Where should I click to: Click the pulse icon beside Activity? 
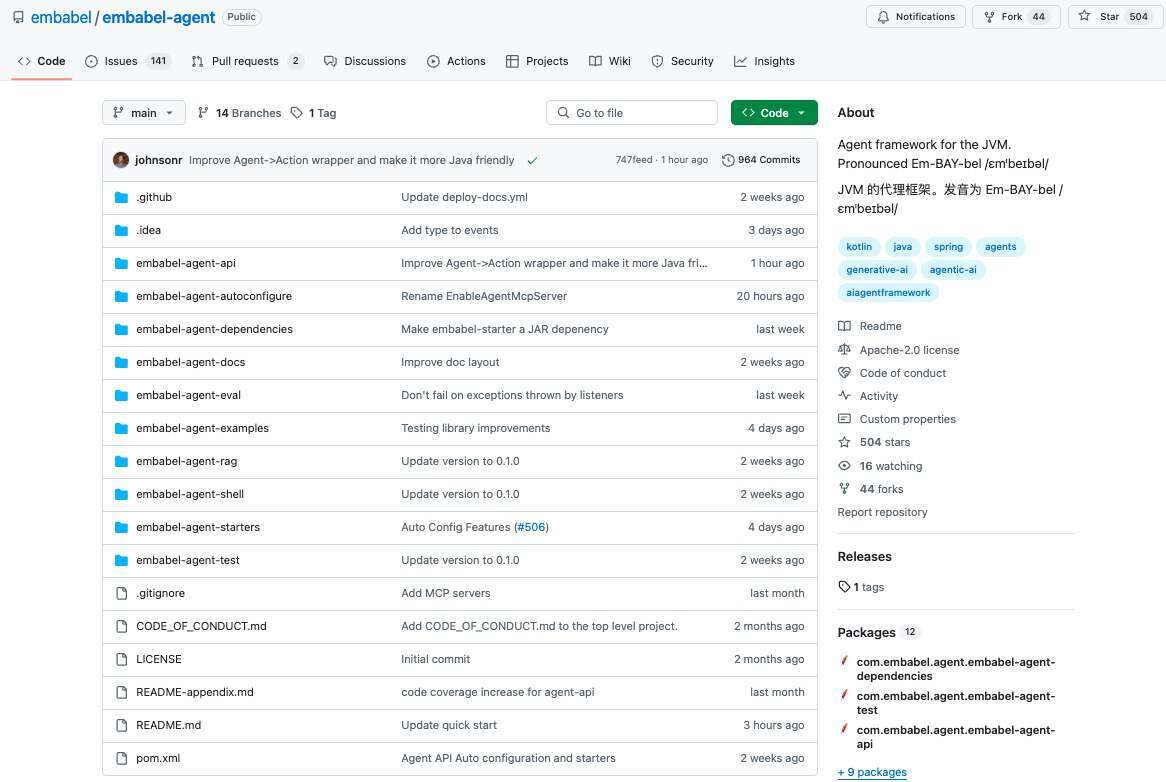pos(844,395)
